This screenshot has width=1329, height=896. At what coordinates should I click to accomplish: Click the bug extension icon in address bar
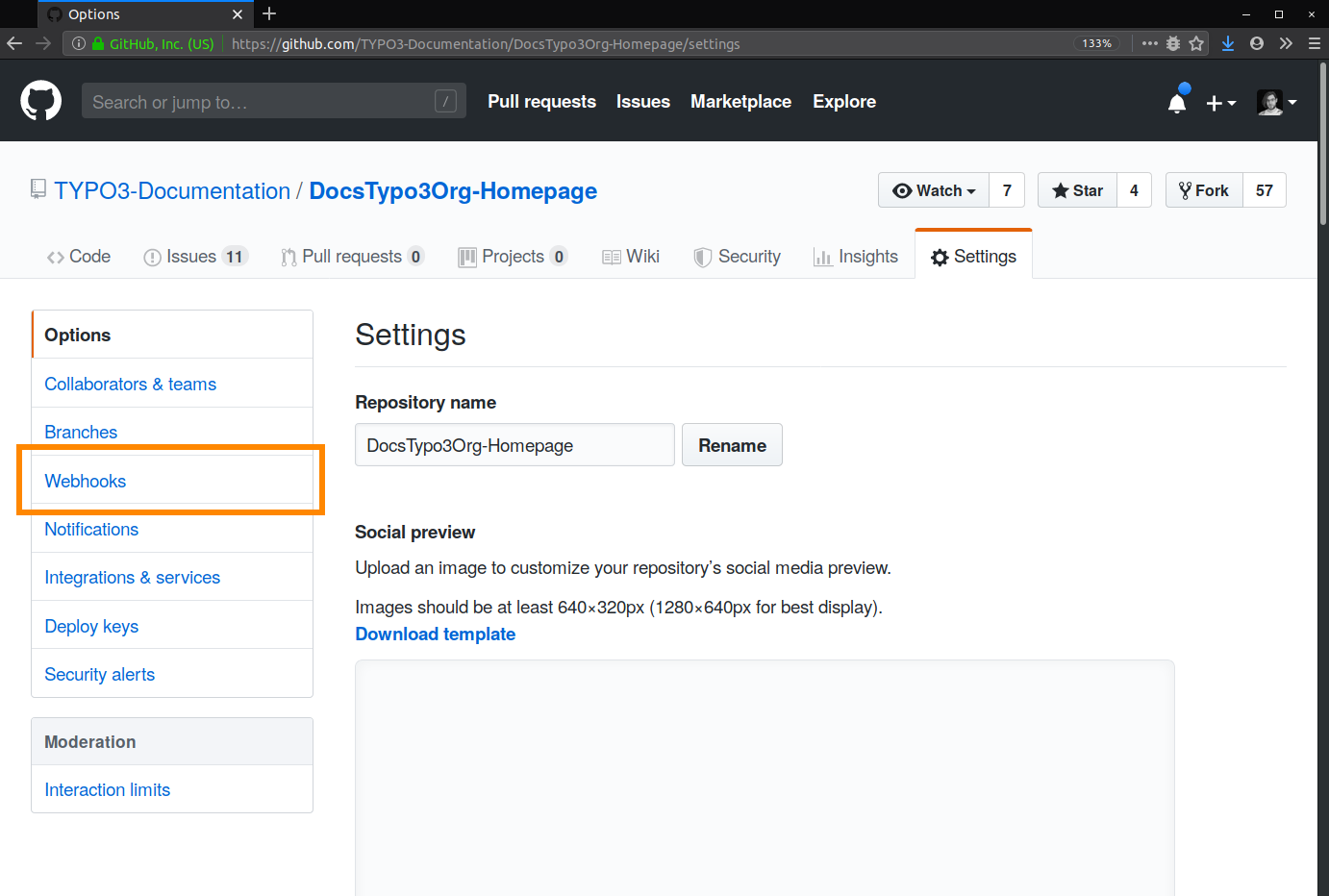pyautogui.click(x=1173, y=43)
